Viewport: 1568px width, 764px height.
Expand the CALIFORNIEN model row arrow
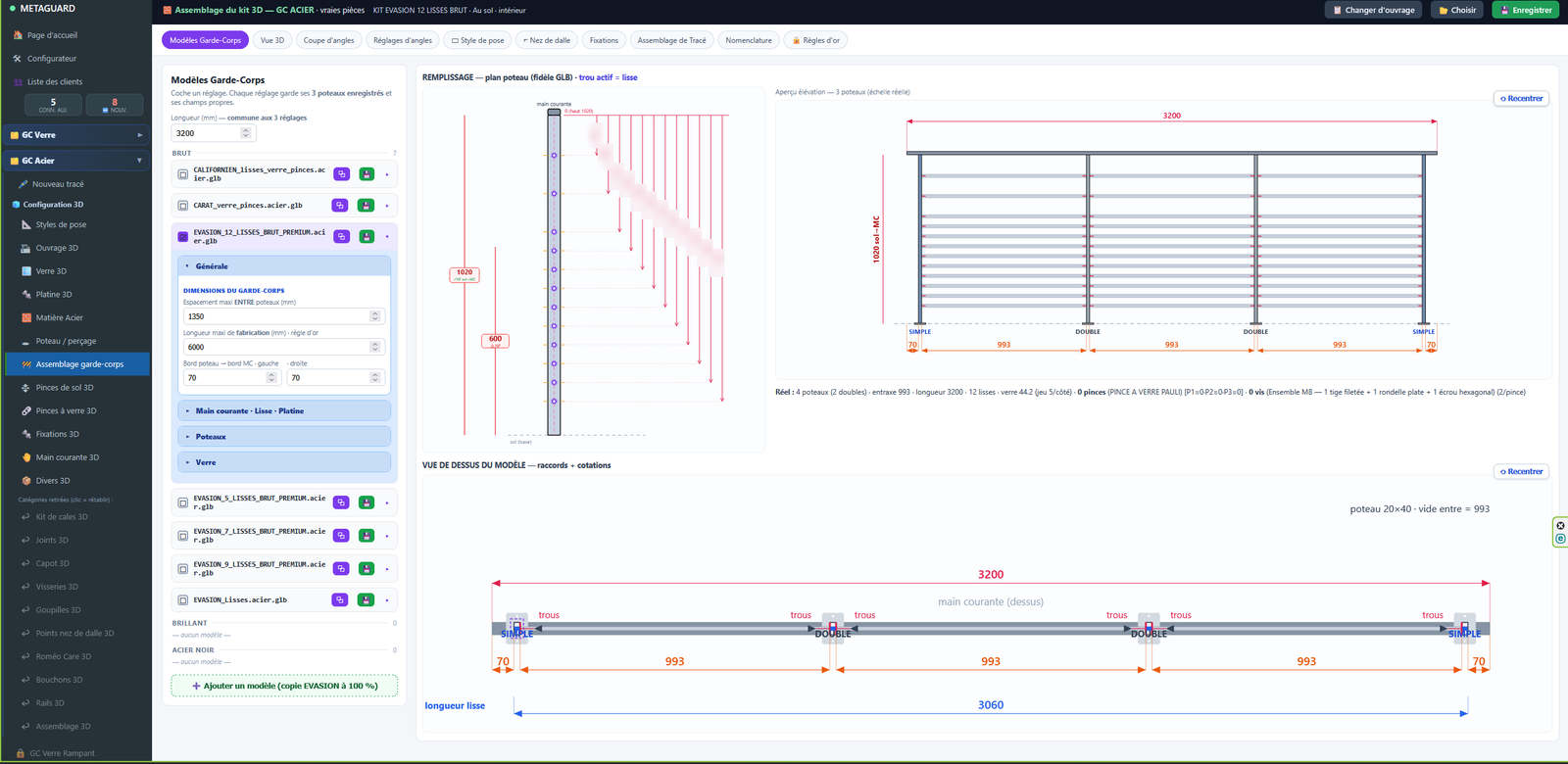coord(387,174)
